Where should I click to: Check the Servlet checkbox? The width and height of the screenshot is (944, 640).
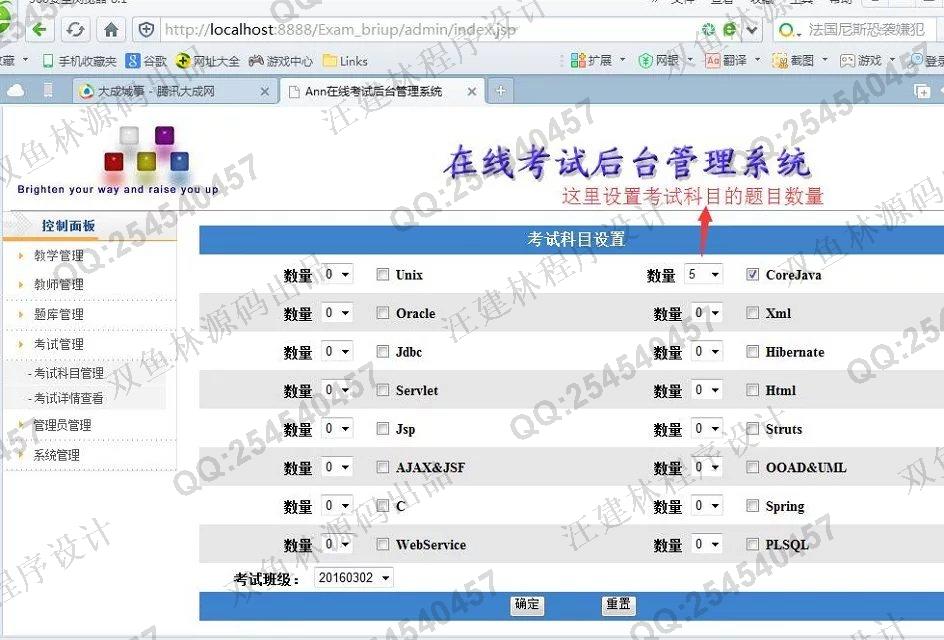(382, 390)
